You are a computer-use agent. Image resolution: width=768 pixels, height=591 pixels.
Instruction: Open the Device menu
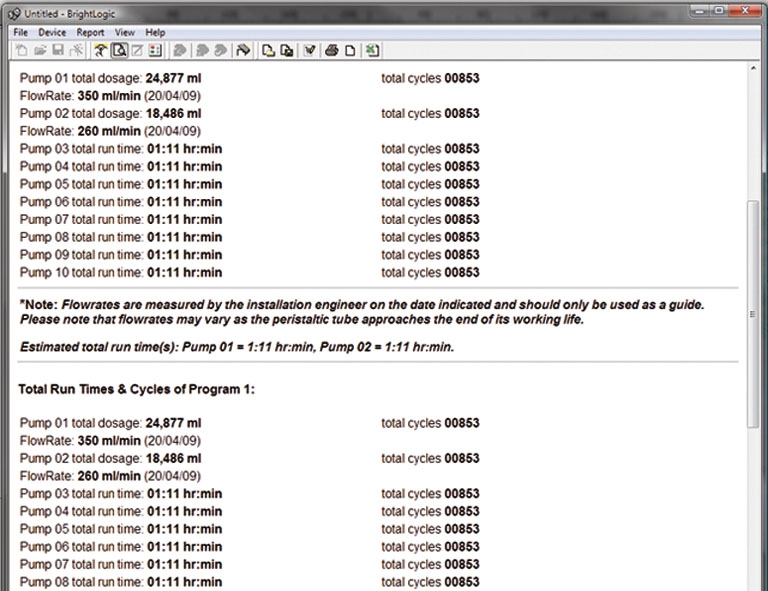tap(52, 32)
